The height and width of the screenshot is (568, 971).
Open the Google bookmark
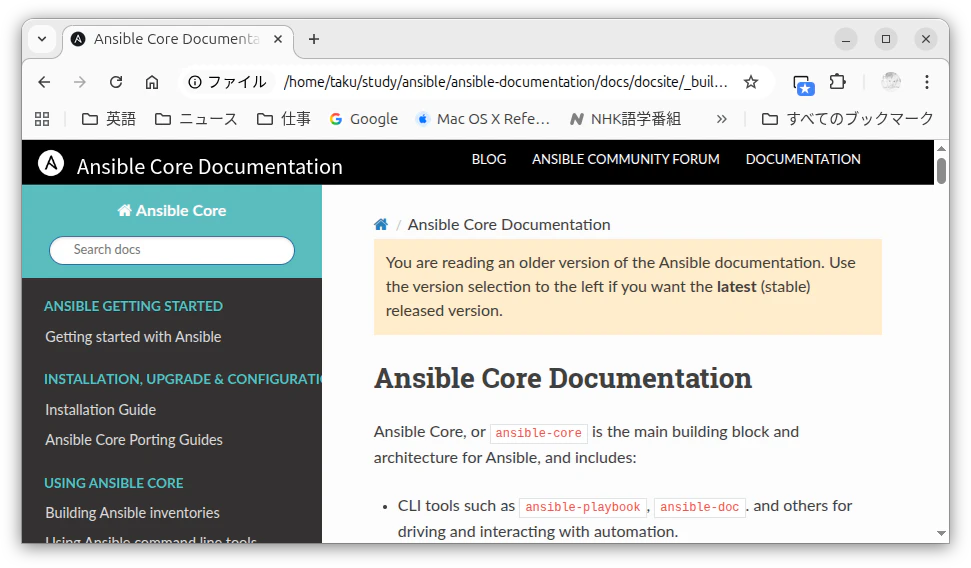point(364,119)
